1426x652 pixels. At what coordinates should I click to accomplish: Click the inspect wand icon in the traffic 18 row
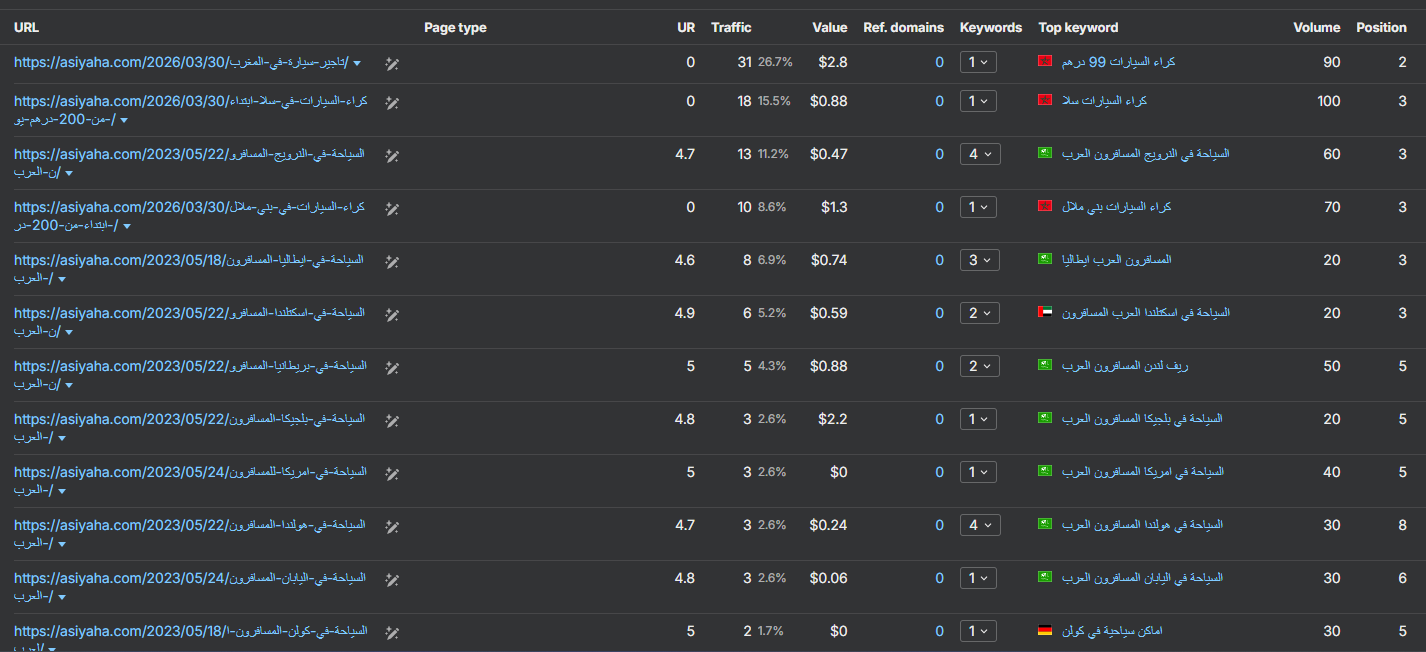pyautogui.click(x=393, y=102)
